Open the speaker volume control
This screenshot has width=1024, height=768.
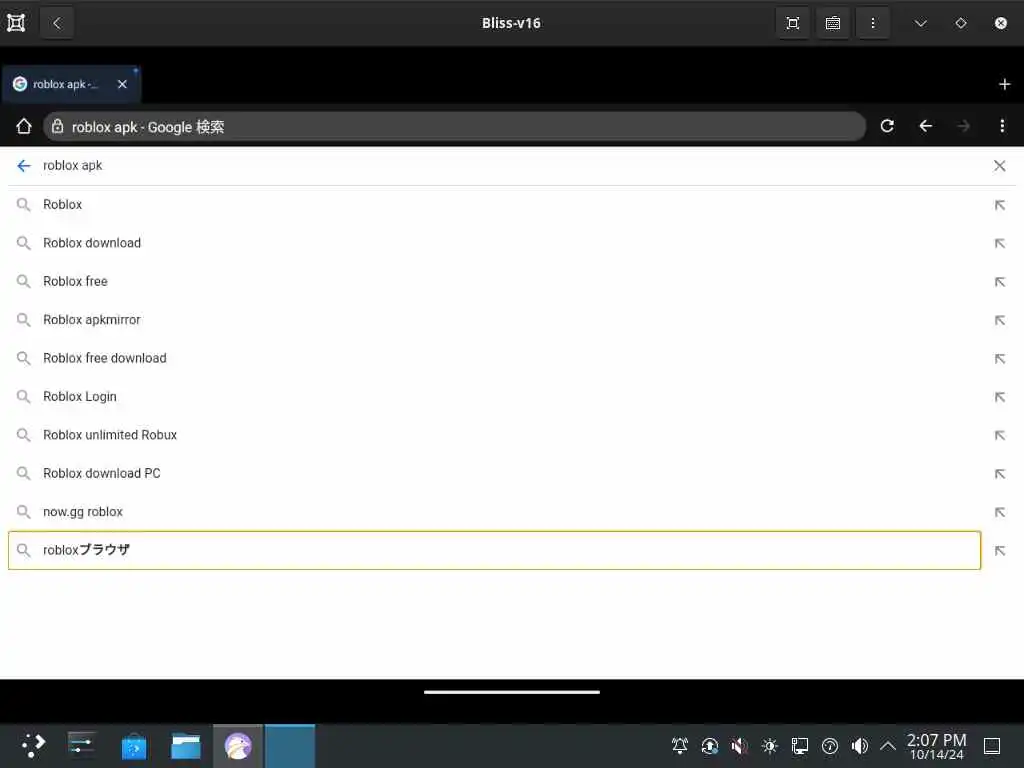coord(859,746)
